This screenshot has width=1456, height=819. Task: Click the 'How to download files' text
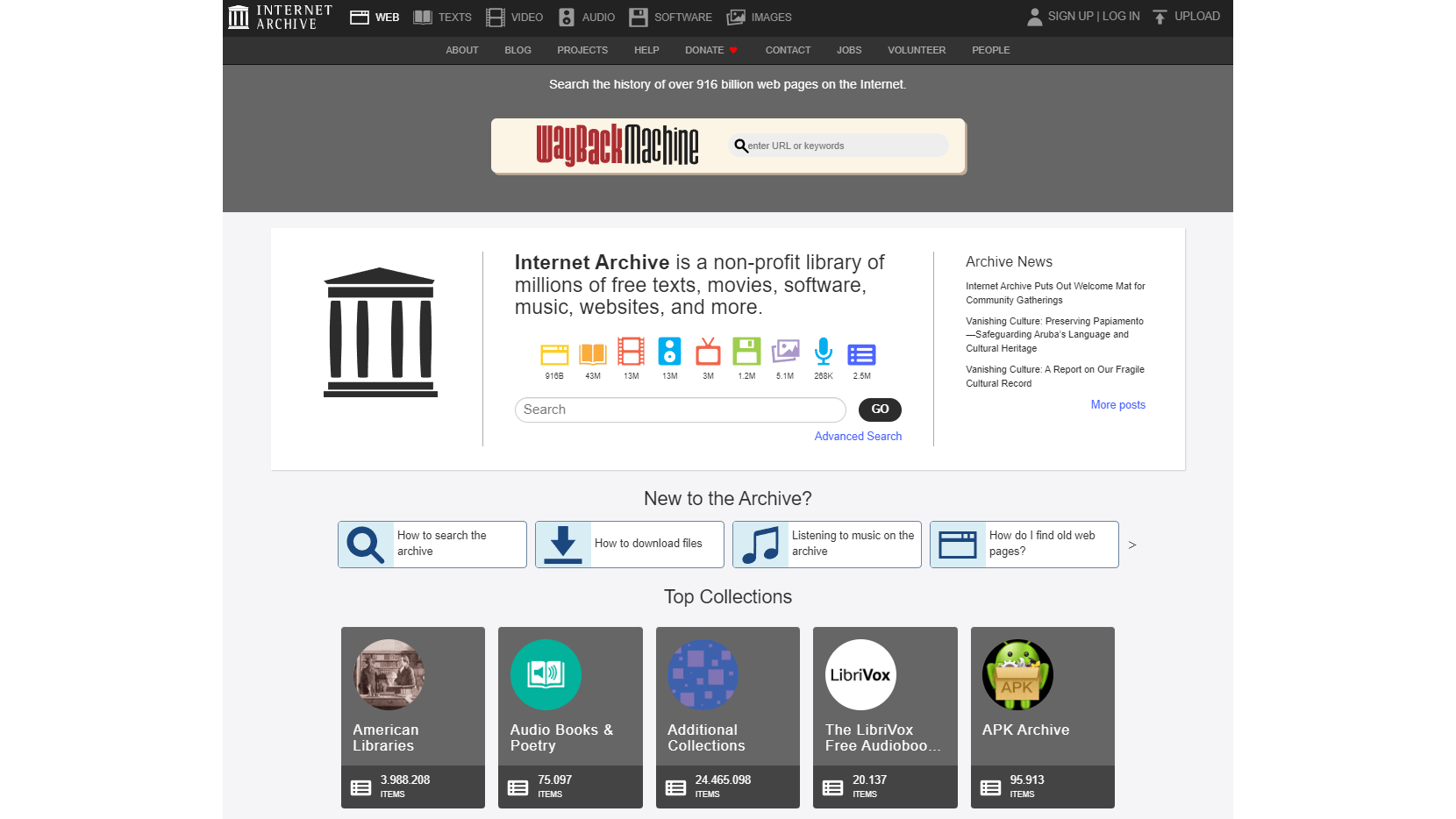648,544
